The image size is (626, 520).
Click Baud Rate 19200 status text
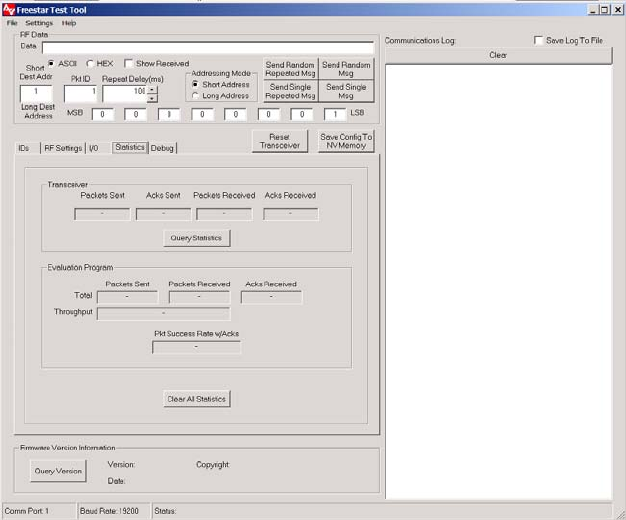(x=109, y=511)
